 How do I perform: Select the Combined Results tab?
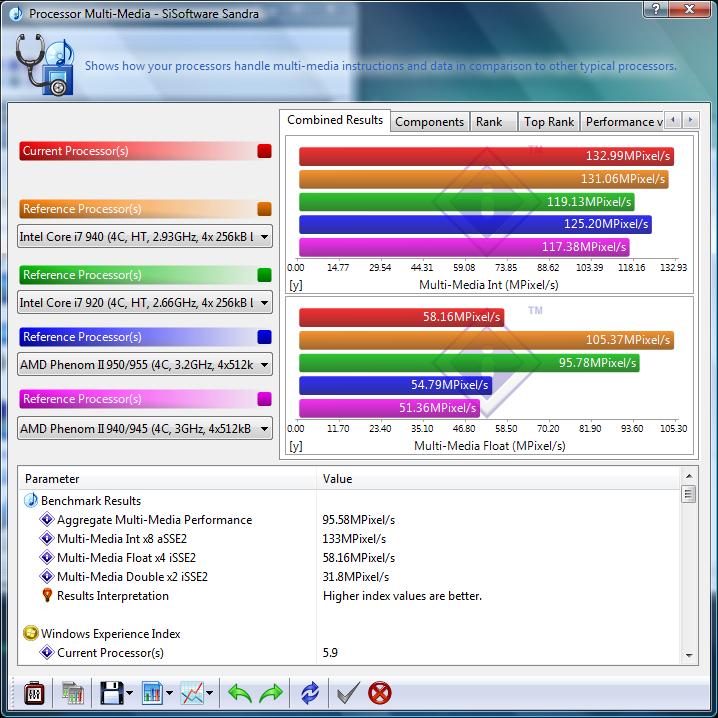tap(335, 120)
